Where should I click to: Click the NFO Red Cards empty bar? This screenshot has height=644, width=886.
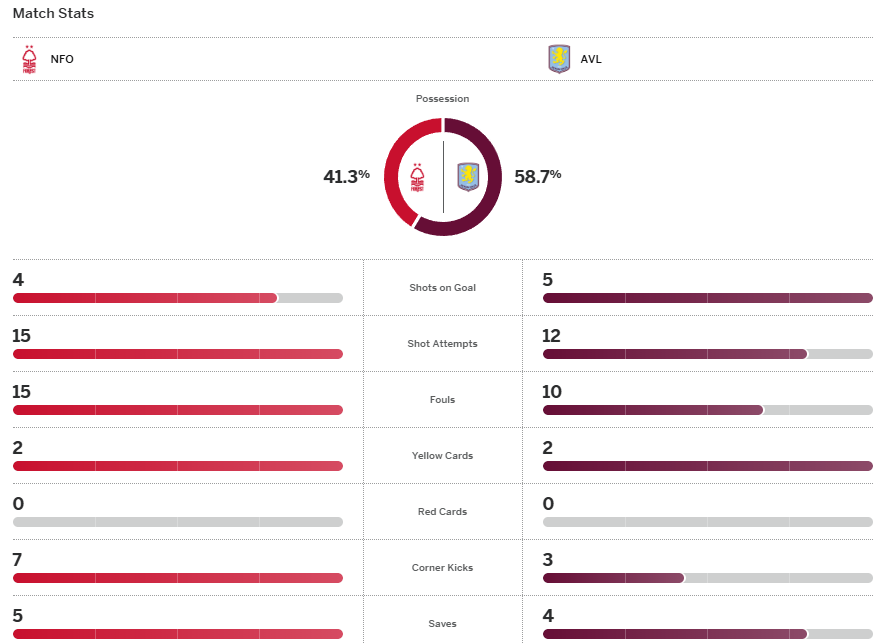(x=177, y=522)
